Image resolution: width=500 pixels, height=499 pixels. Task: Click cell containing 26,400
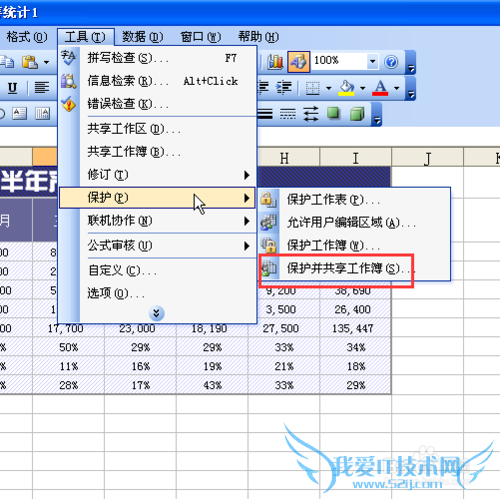[x=355, y=309]
